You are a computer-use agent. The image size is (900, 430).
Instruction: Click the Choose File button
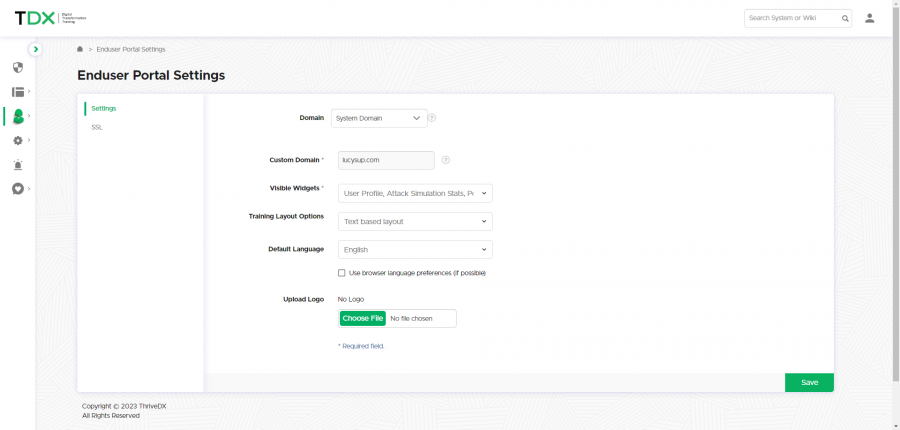click(362, 318)
